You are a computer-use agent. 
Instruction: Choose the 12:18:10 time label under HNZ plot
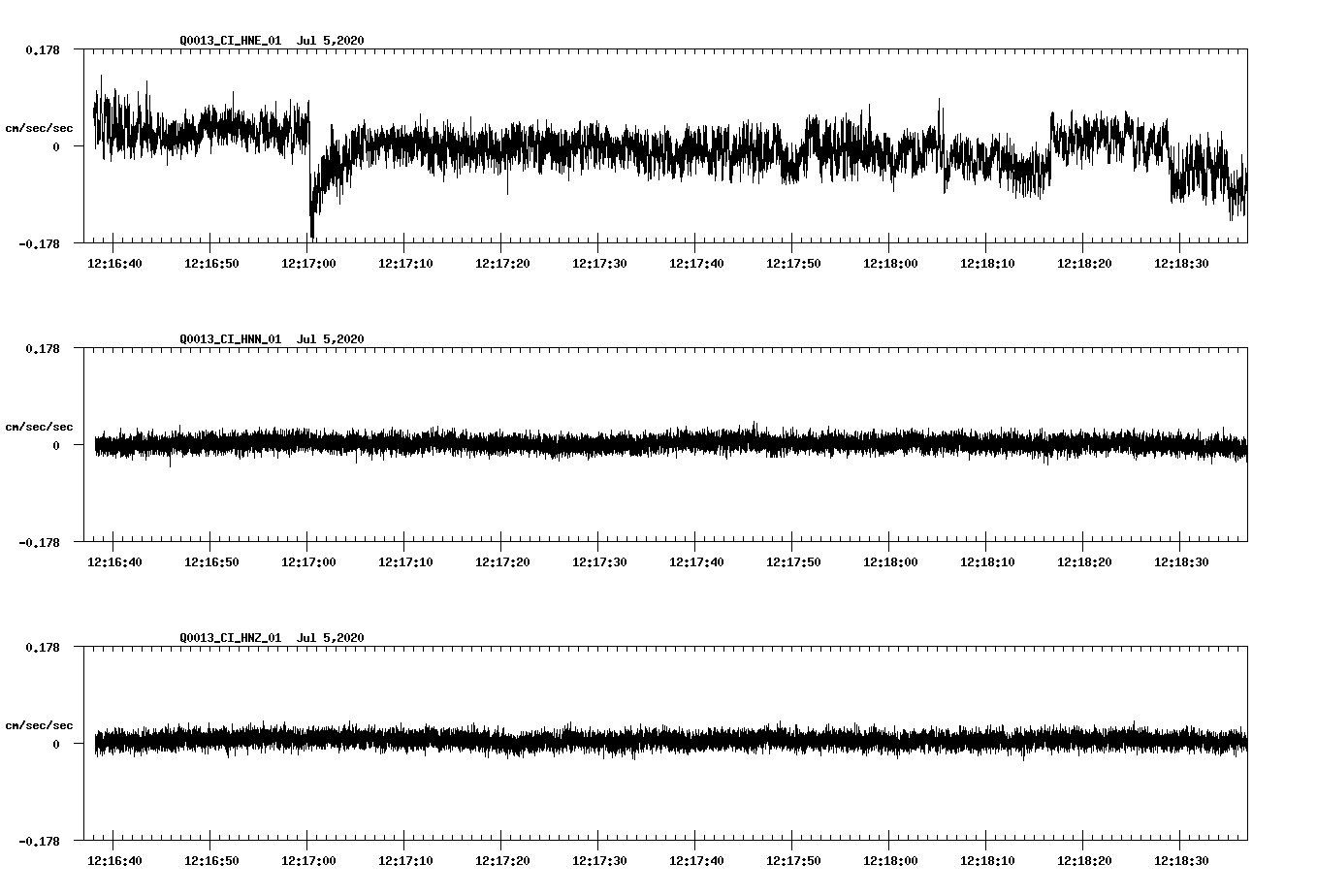tap(987, 861)
